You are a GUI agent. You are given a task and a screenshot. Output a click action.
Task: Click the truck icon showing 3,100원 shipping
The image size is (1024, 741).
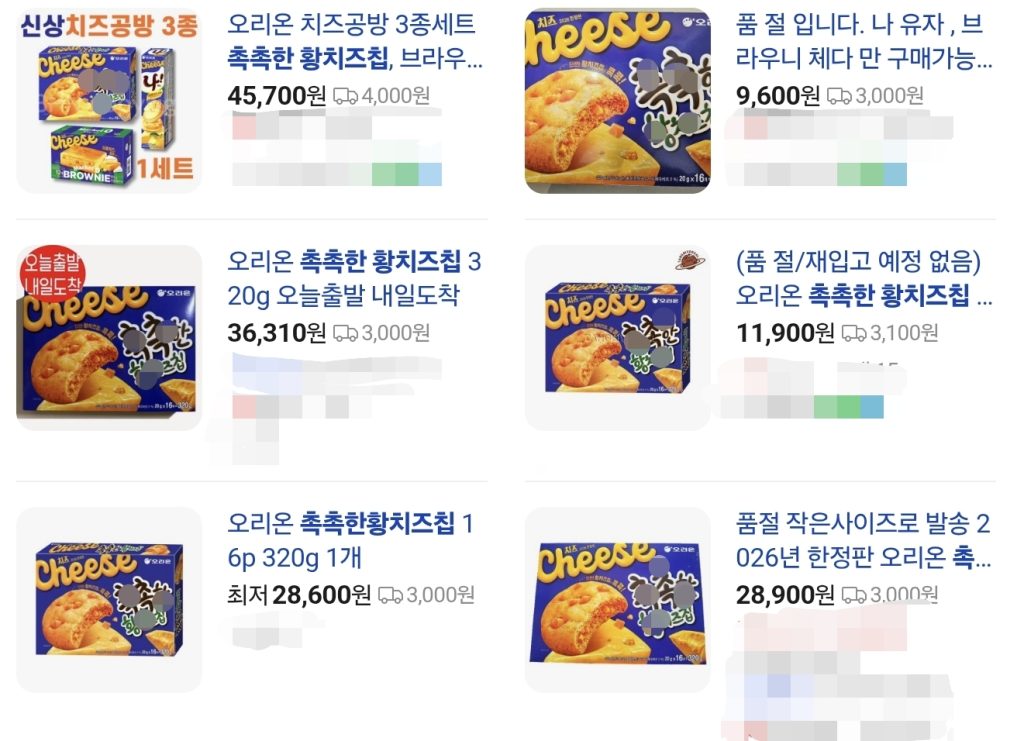point(856,333)
